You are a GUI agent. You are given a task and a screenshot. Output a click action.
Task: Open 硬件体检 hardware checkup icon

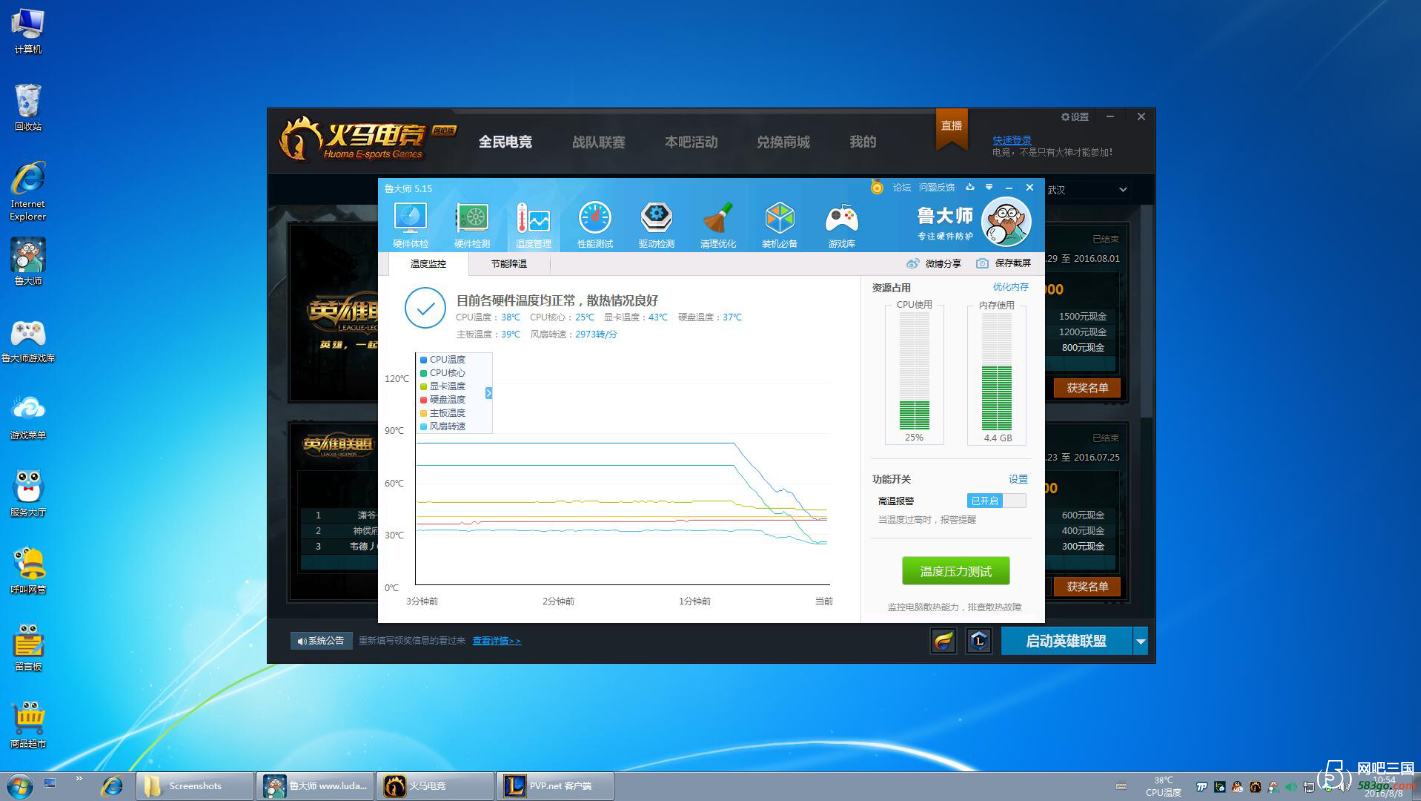(x=410, y=223)
